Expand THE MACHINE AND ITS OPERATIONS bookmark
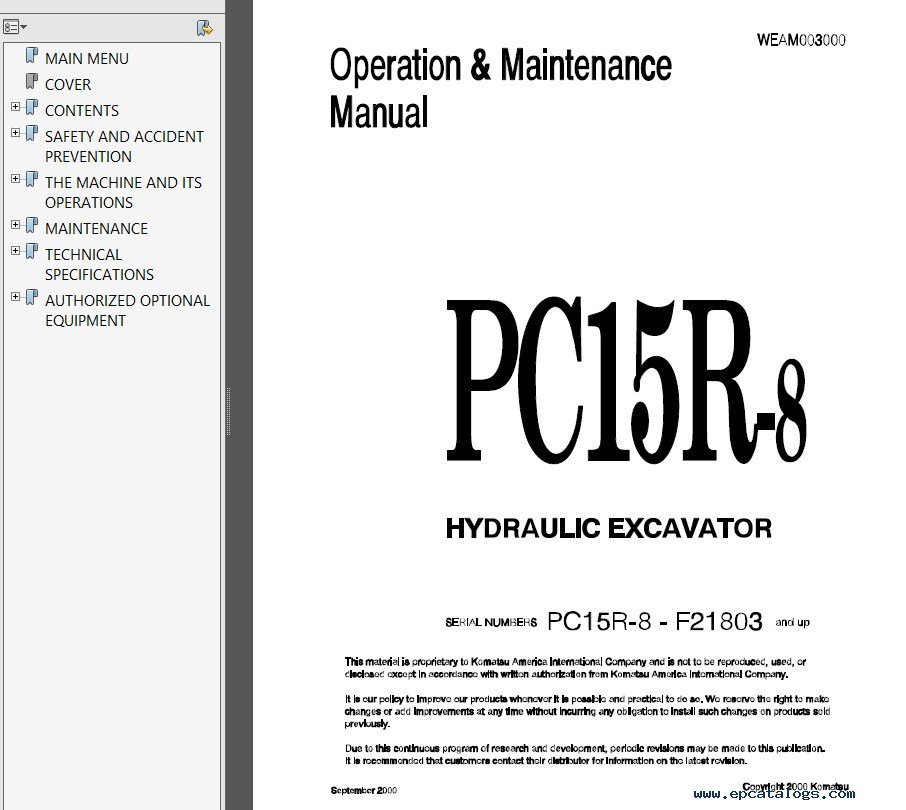The height and width of the screenshot is (810, 906). (16, 179)
